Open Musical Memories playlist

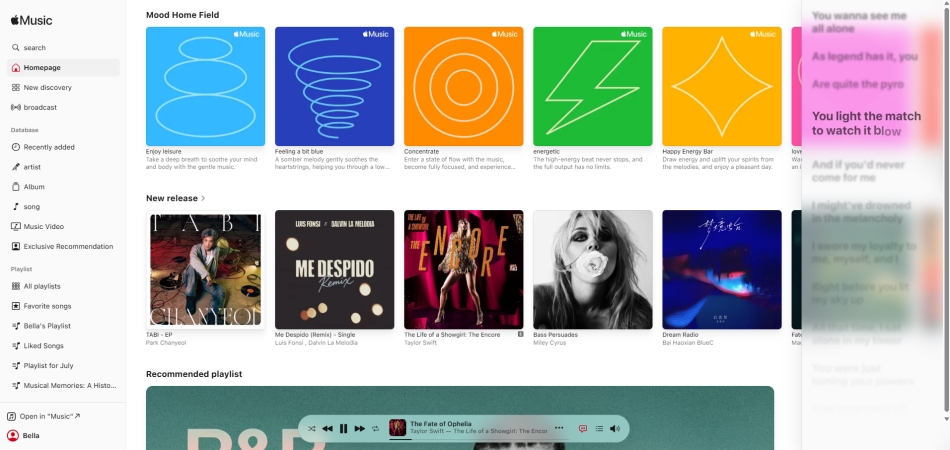coord(63,385)
